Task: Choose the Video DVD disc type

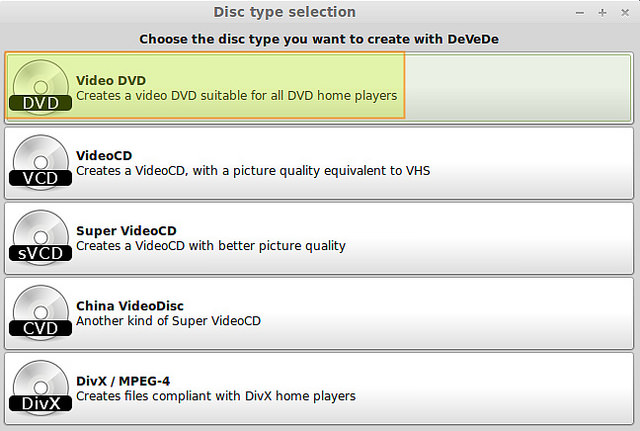Action: 111,80
